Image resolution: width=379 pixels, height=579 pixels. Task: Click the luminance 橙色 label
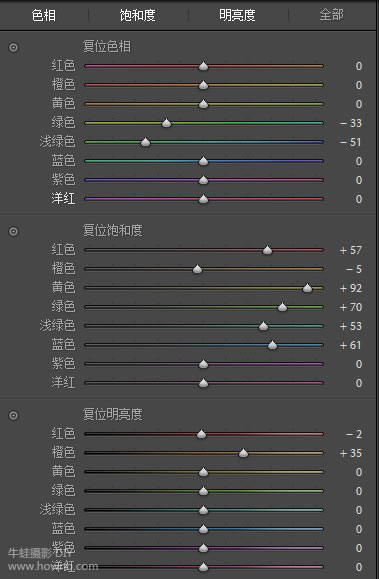pos(63,452)
